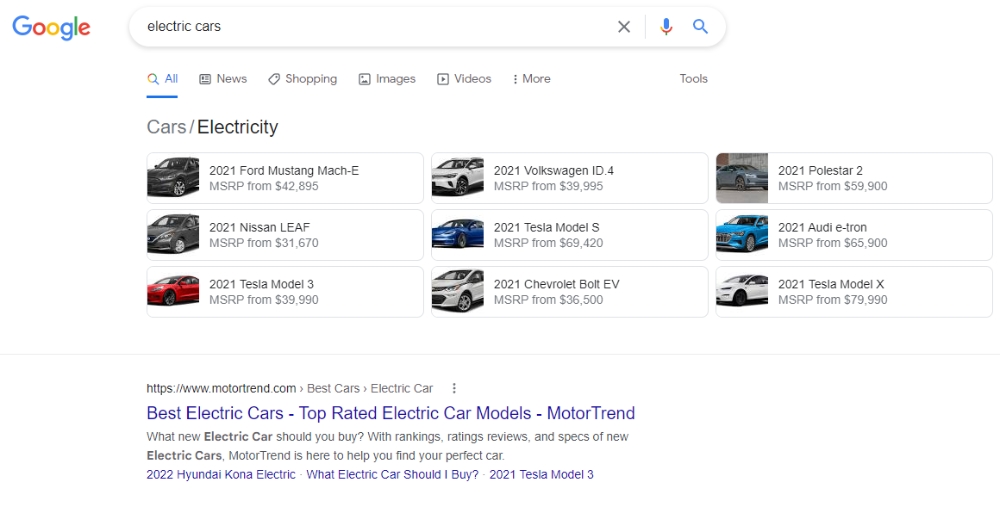Click the blue search magnifier icon
The image size is (1000, 507).
(700, 27)
